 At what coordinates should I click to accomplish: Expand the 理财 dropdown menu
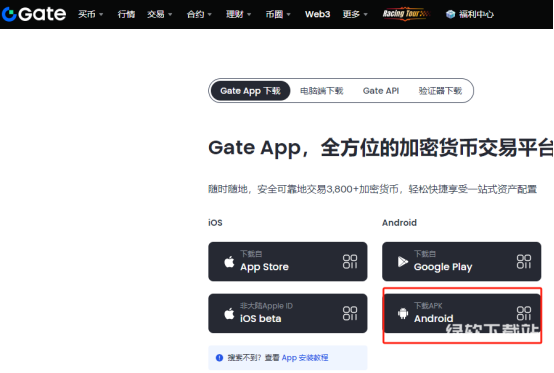pyautogui.click(x=238, y=14)
